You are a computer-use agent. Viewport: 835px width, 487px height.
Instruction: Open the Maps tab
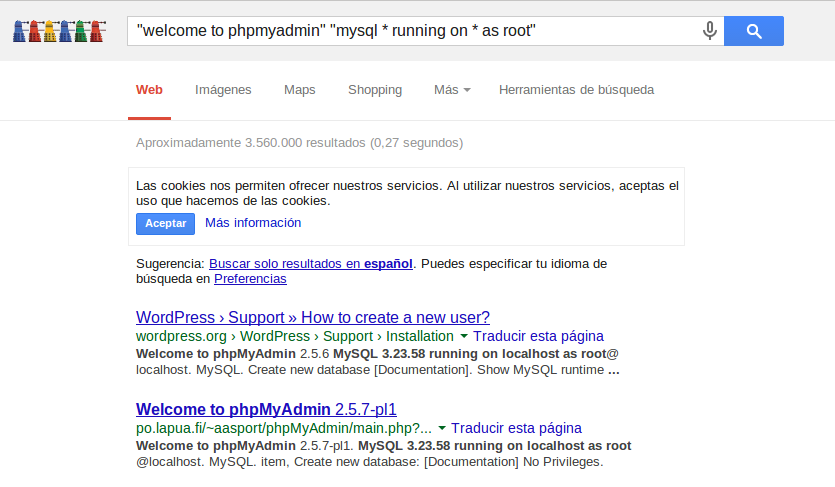299,90
